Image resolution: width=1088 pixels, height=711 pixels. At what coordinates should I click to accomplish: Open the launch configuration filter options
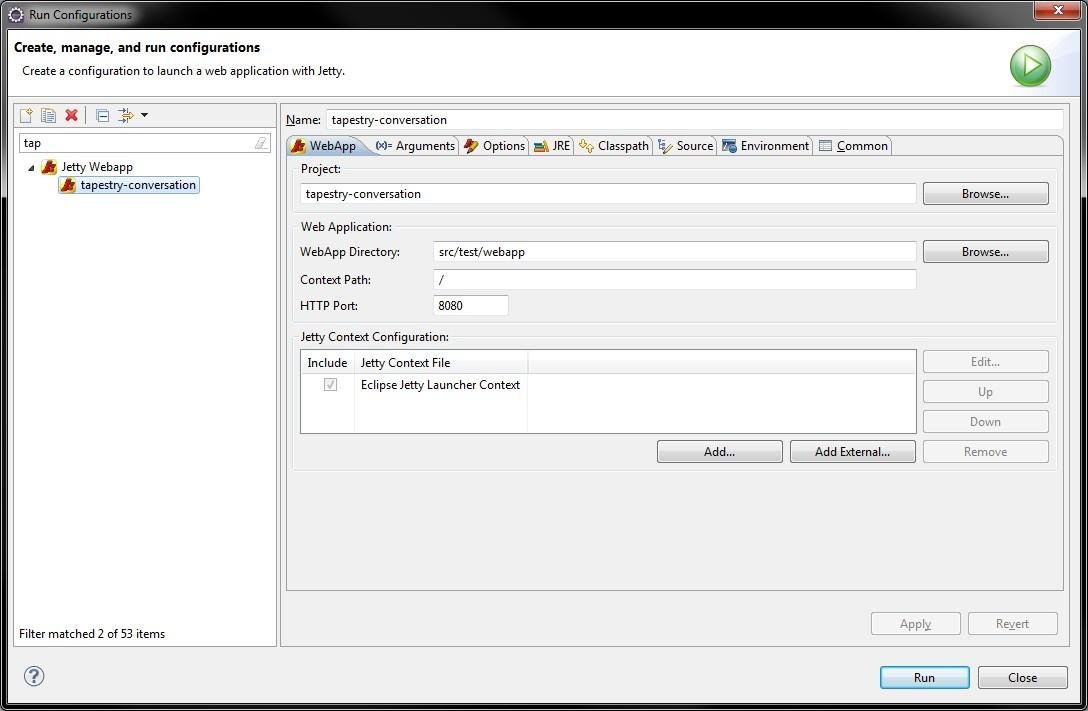pyautogui.click(x=125, y=115)
